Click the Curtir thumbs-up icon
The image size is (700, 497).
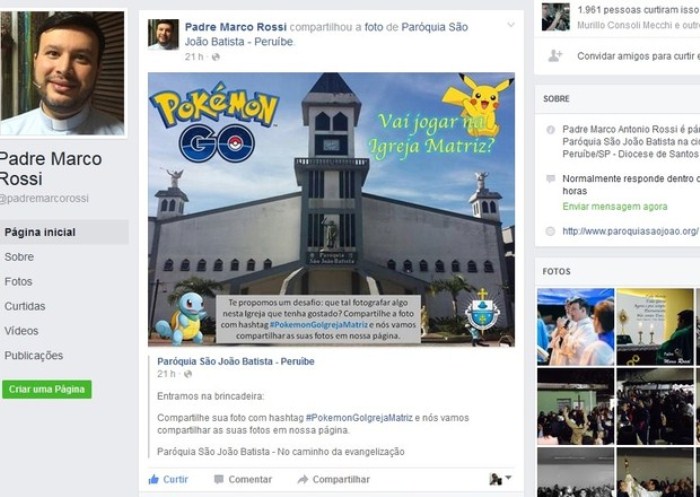pyautogui.click(x=154, y=479)
